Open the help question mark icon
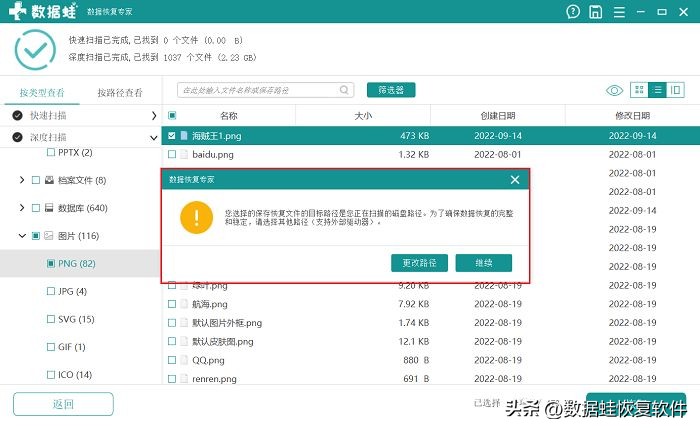This screenshot has width=700, height=430. click(572, 13)
